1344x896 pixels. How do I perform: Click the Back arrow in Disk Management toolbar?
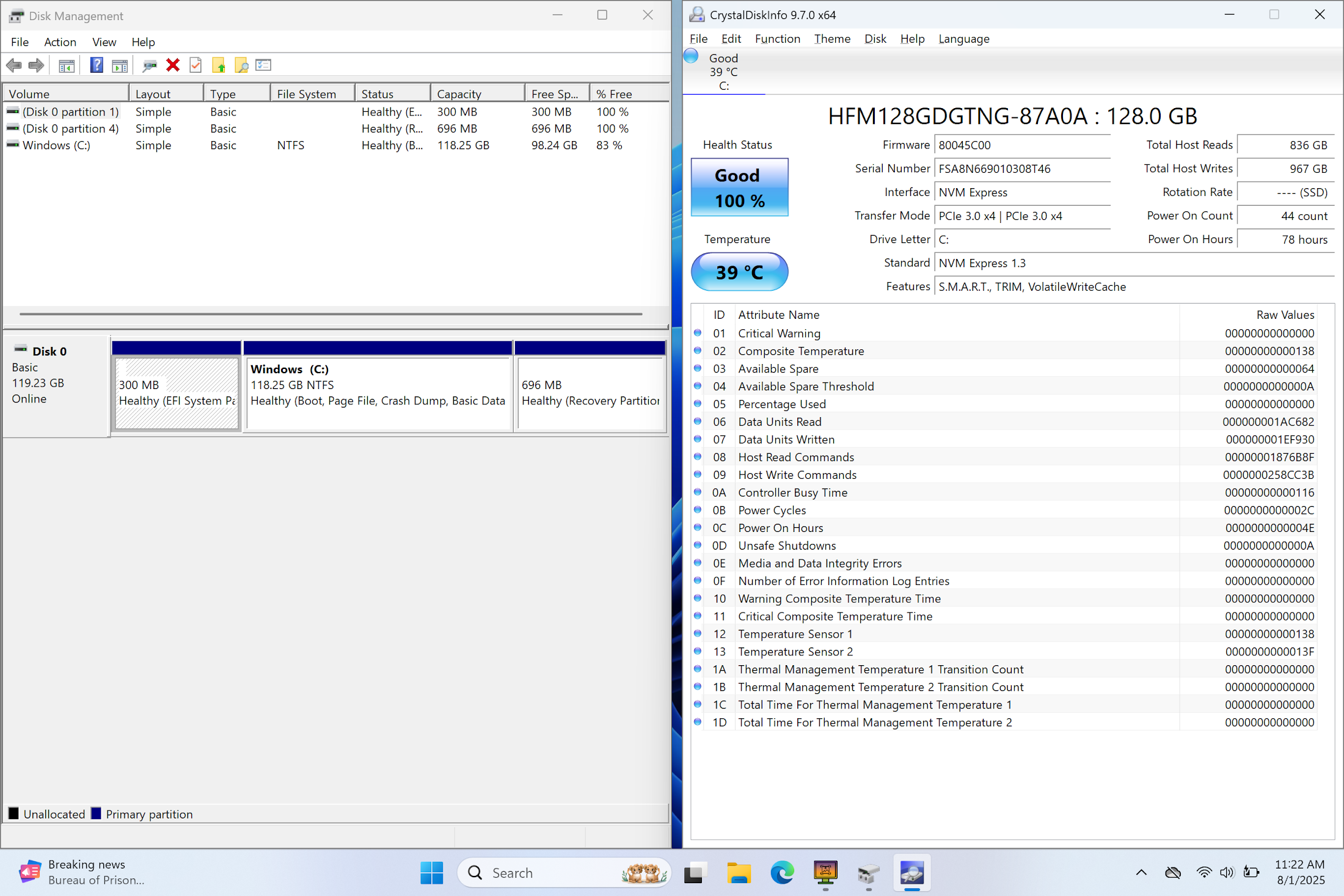coord(13,65)
